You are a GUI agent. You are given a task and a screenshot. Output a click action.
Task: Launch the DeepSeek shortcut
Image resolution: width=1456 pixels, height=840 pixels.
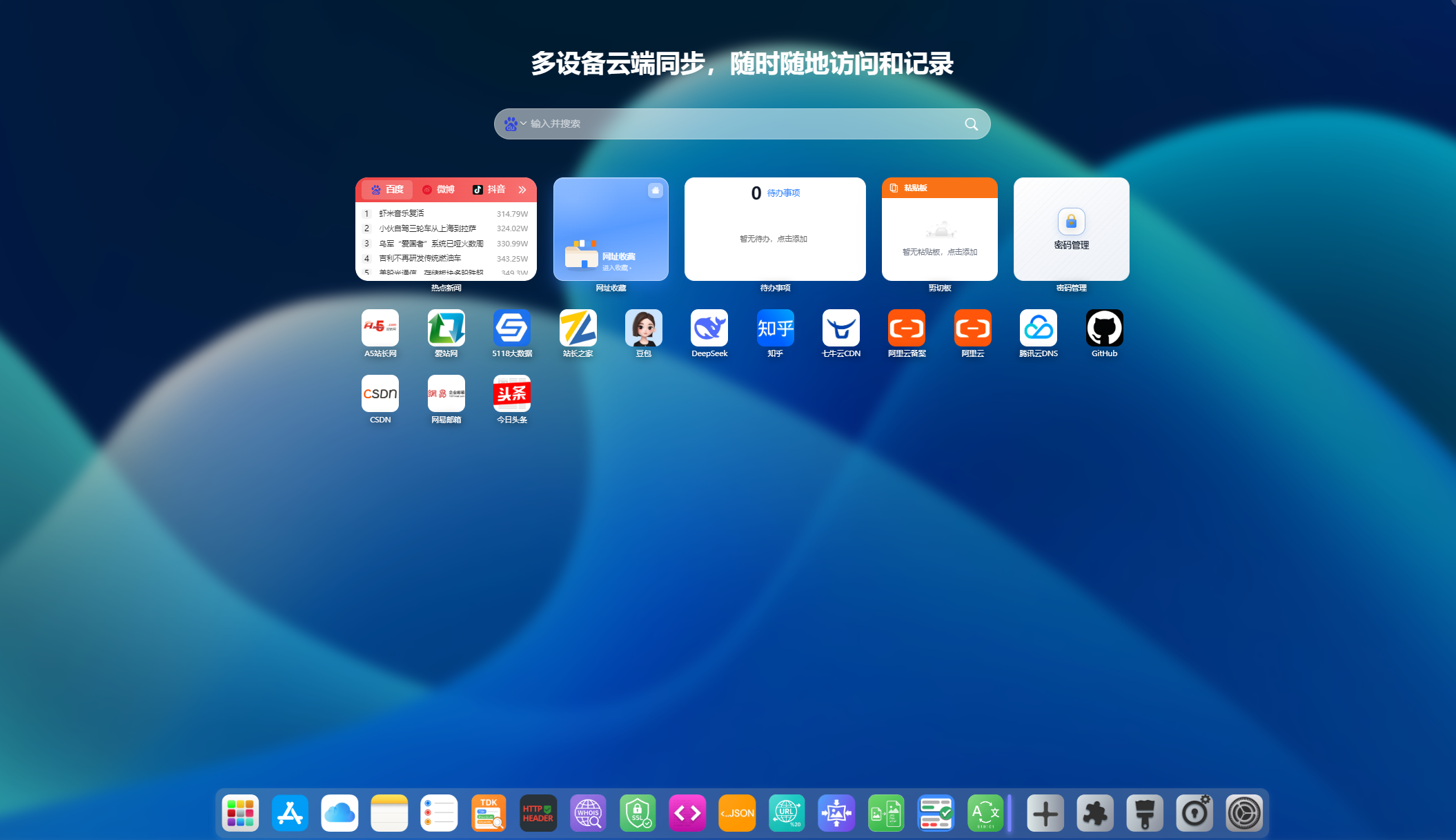pos(709,328)
